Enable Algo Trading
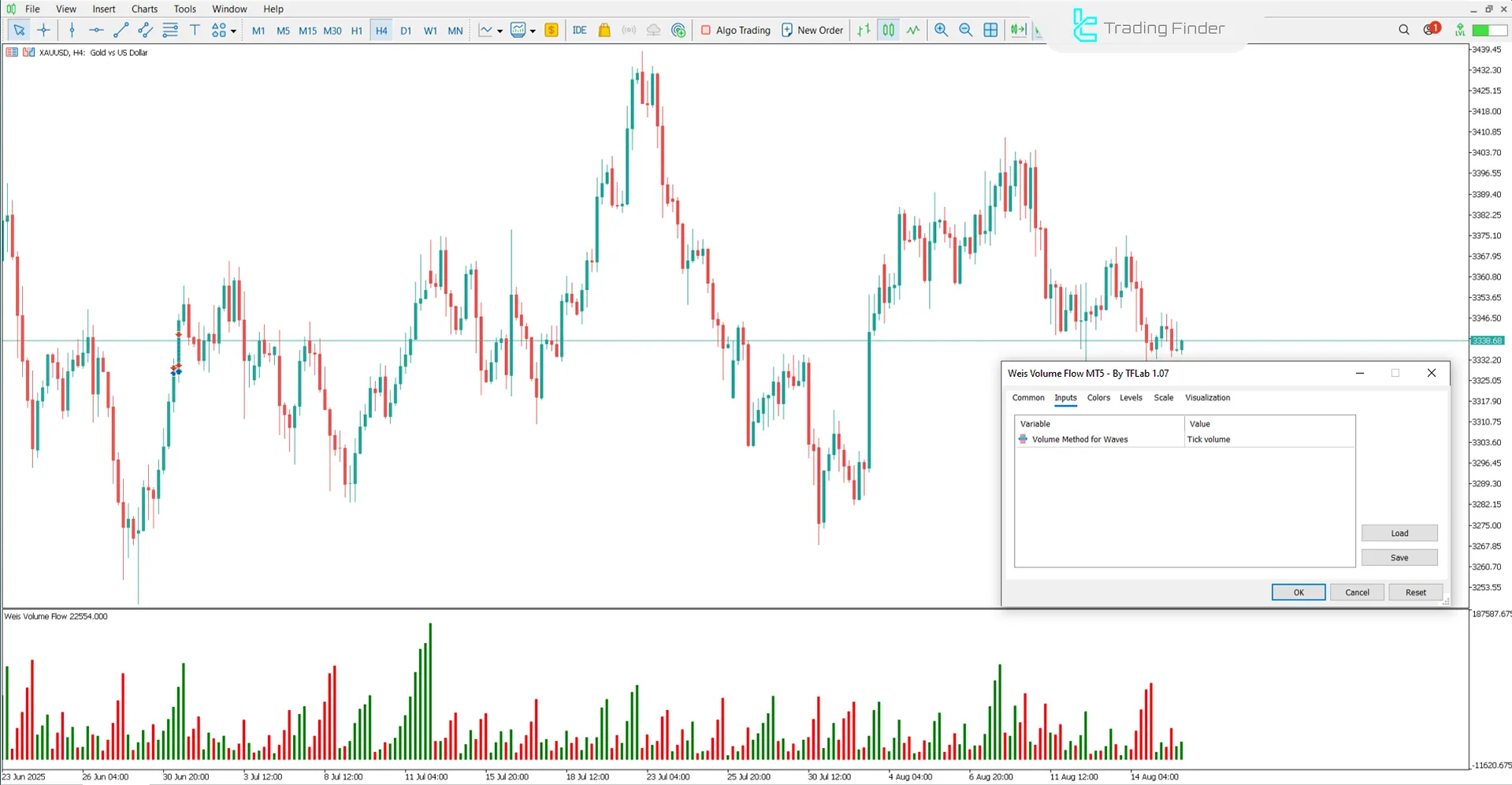 tap(735, 30)
